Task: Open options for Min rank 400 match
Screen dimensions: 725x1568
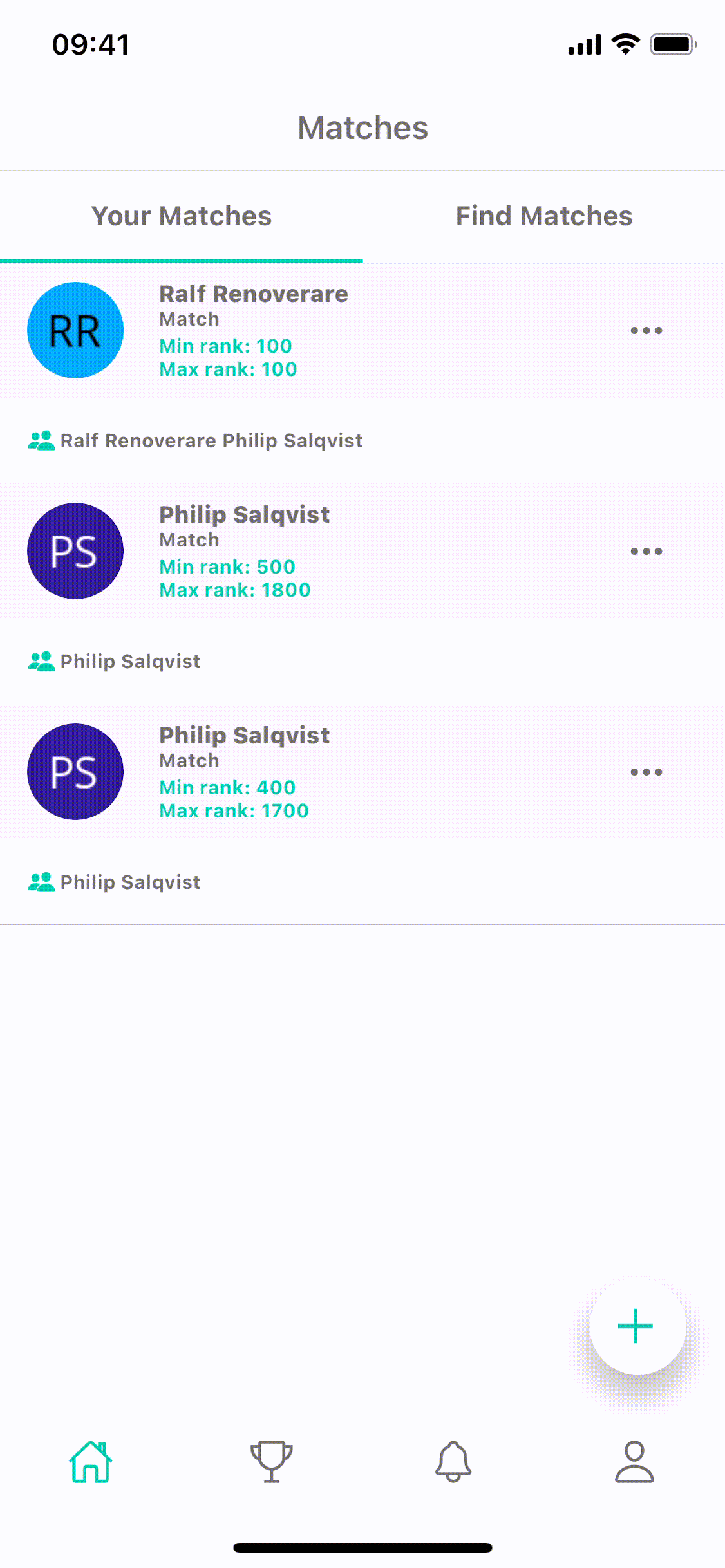Action: click(646, 772)
